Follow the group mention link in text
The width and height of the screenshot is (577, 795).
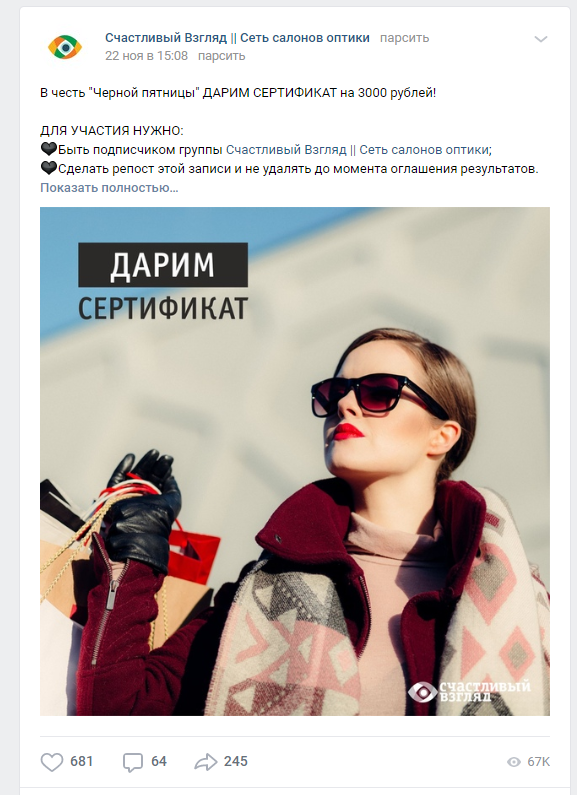coord(357,150)
